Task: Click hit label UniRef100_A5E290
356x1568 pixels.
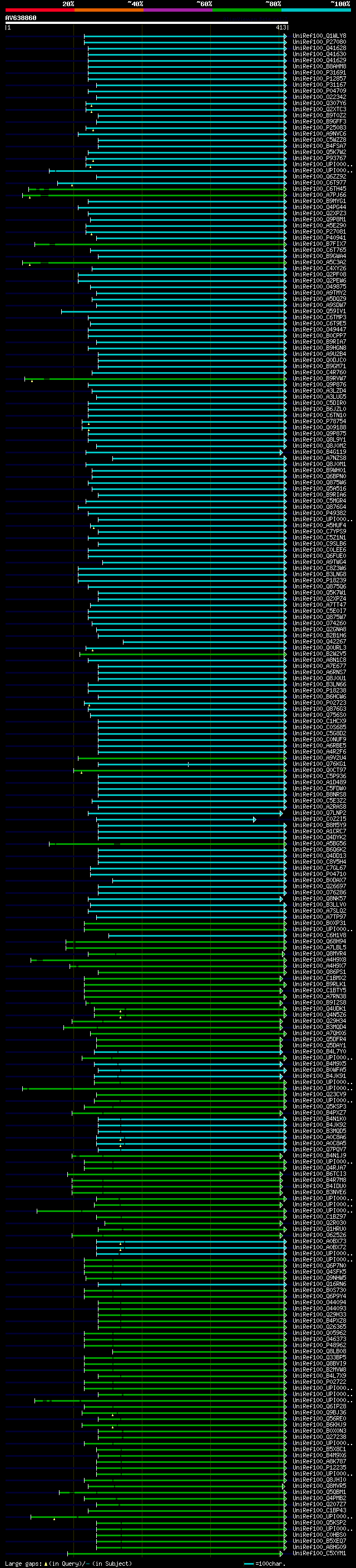Action: 319,226
